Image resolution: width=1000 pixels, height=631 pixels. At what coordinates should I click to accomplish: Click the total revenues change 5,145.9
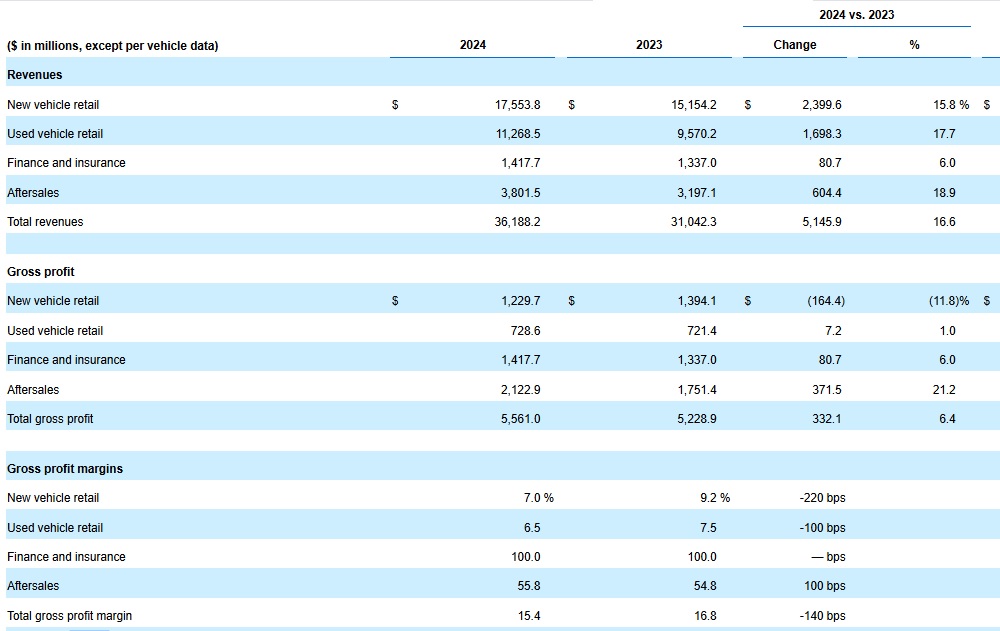tap(822, 222)
